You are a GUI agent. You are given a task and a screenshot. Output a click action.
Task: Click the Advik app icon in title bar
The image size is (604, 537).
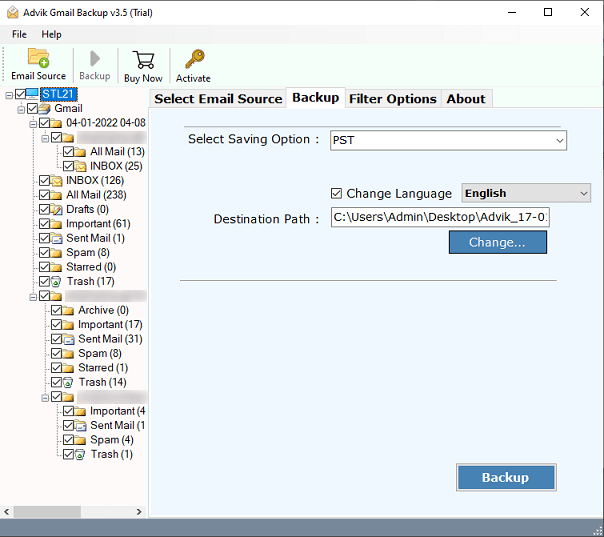(13, 12)
